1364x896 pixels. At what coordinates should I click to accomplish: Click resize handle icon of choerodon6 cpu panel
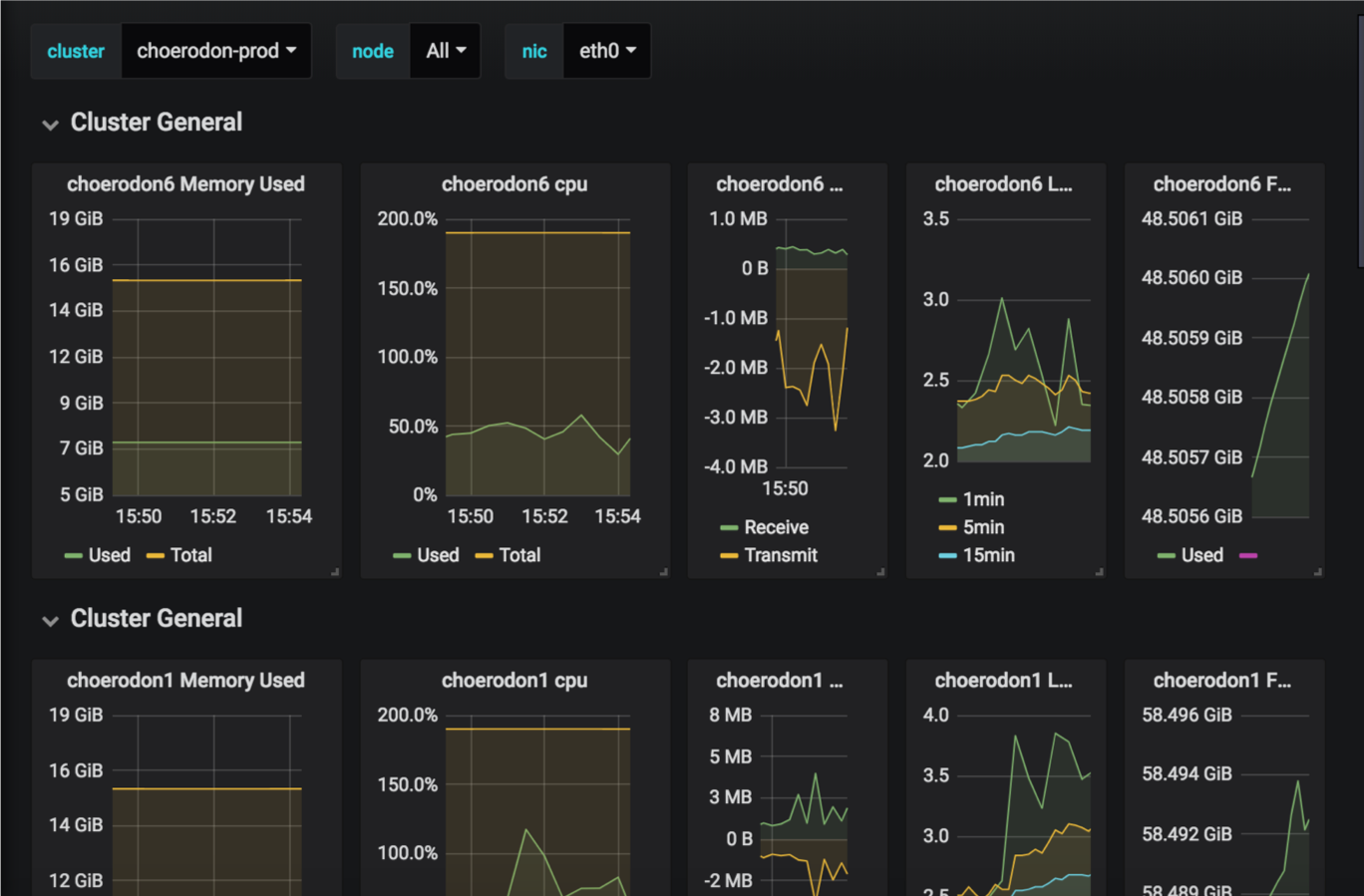pyautogui.click(x=663, y=572)
